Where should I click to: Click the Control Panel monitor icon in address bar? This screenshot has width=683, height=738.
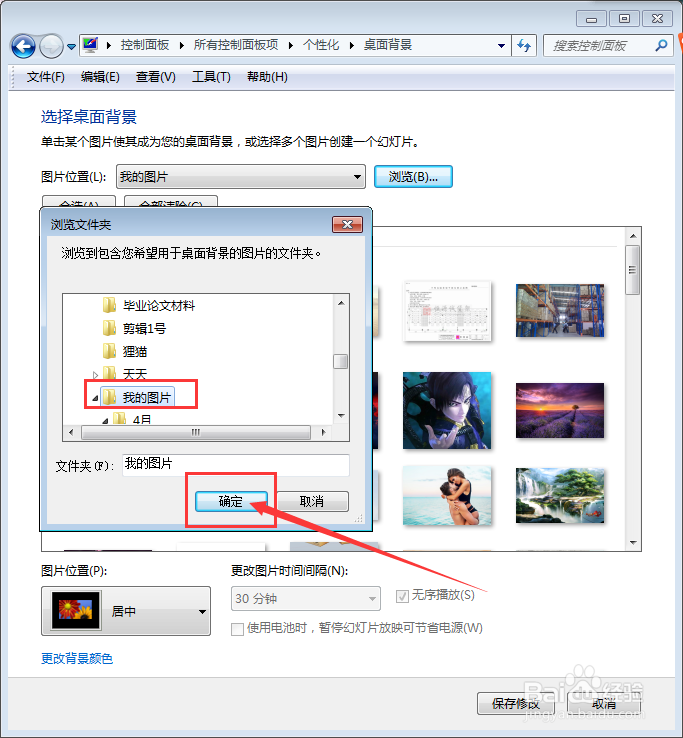pyautogui.click(x=90, y=45)
